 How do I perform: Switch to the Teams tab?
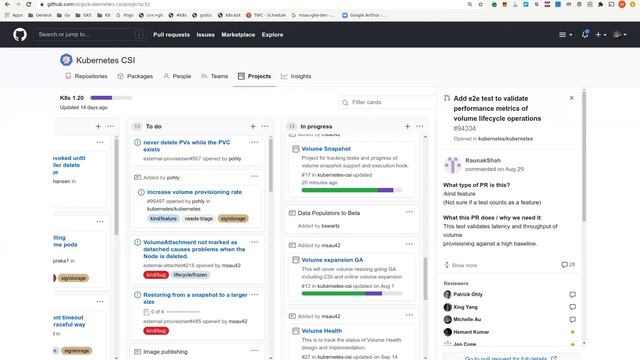(215, 76)
